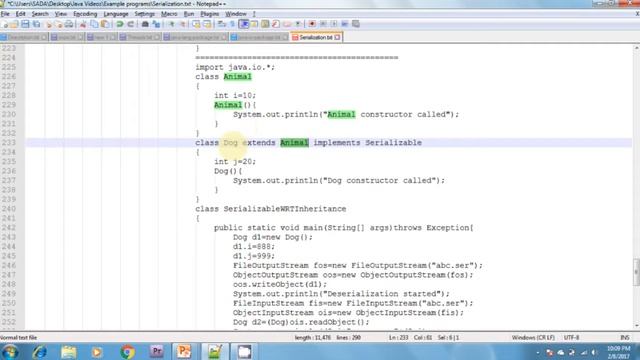Click 'oos.writeObject(d1);' line

click(x=280, y=284)
